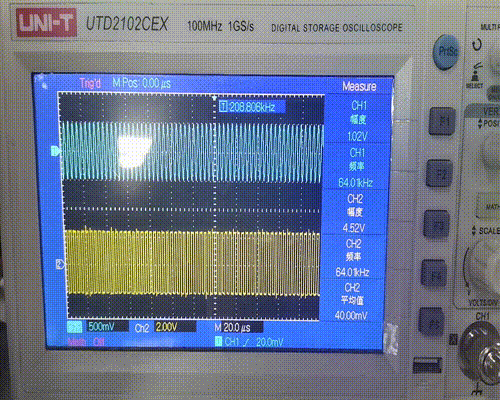Click the CH2 ground marker arrow
Image resolution: width=500 pixels, height=400 pixels.
tap(60, 265)
